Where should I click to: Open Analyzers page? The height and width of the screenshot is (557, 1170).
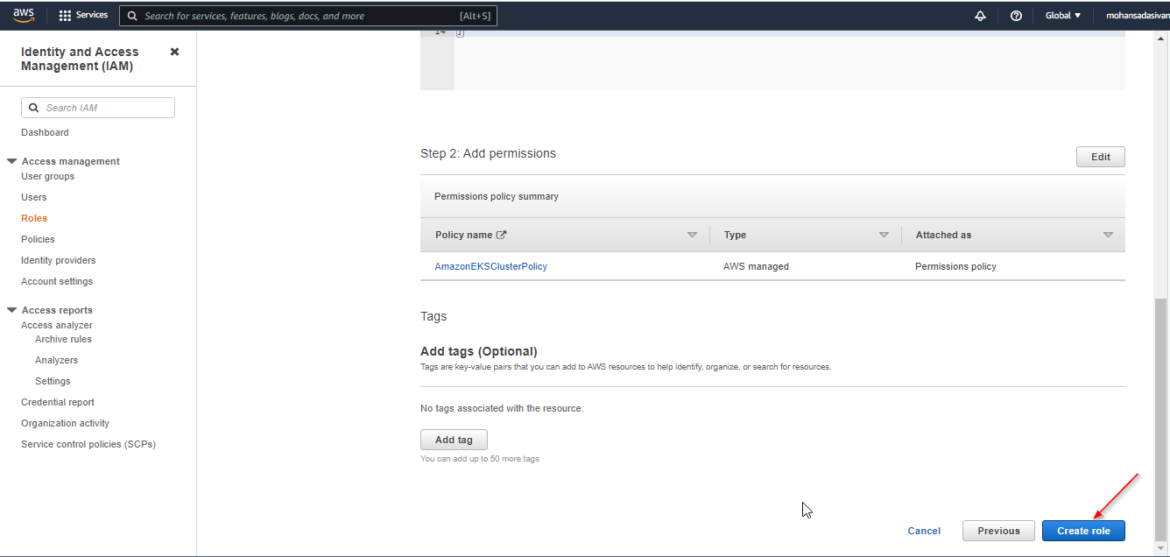(x=57, y=360)
